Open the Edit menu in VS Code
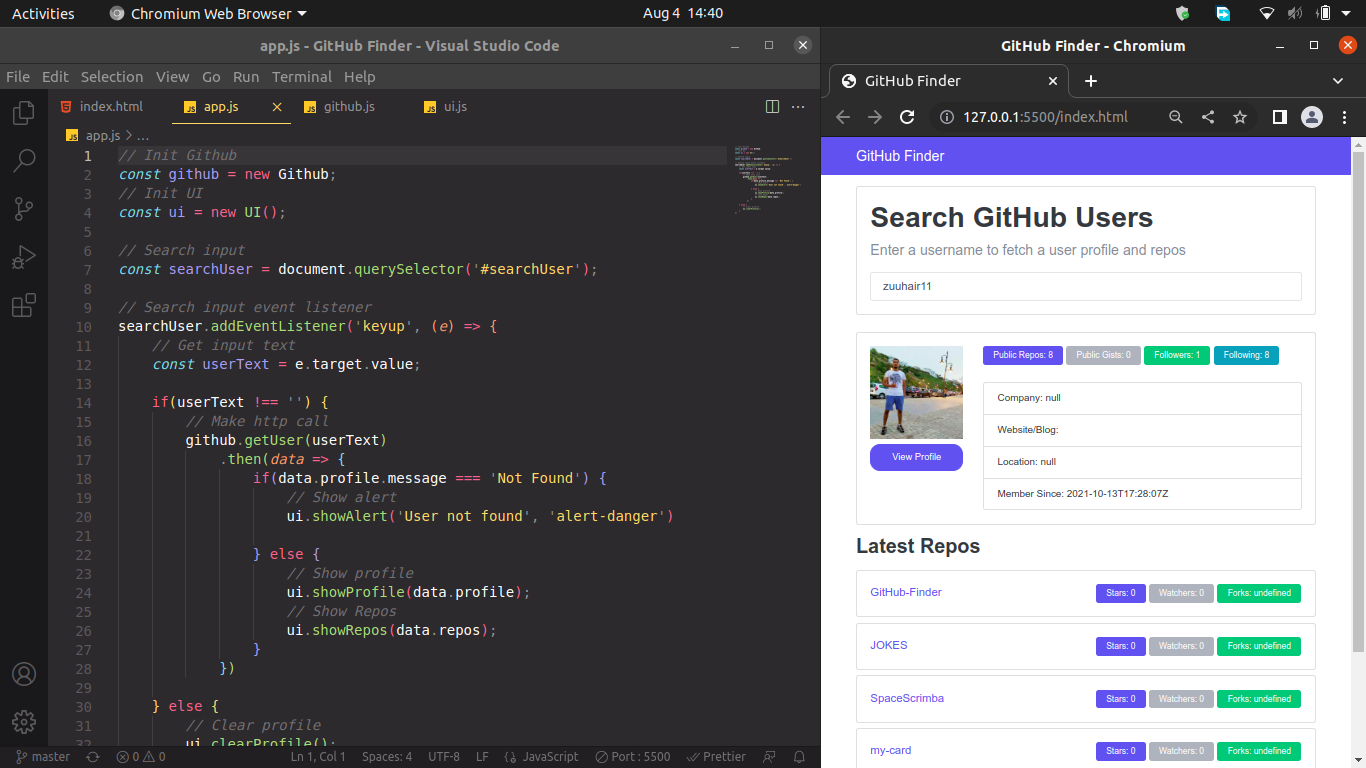 coord(55,77)
